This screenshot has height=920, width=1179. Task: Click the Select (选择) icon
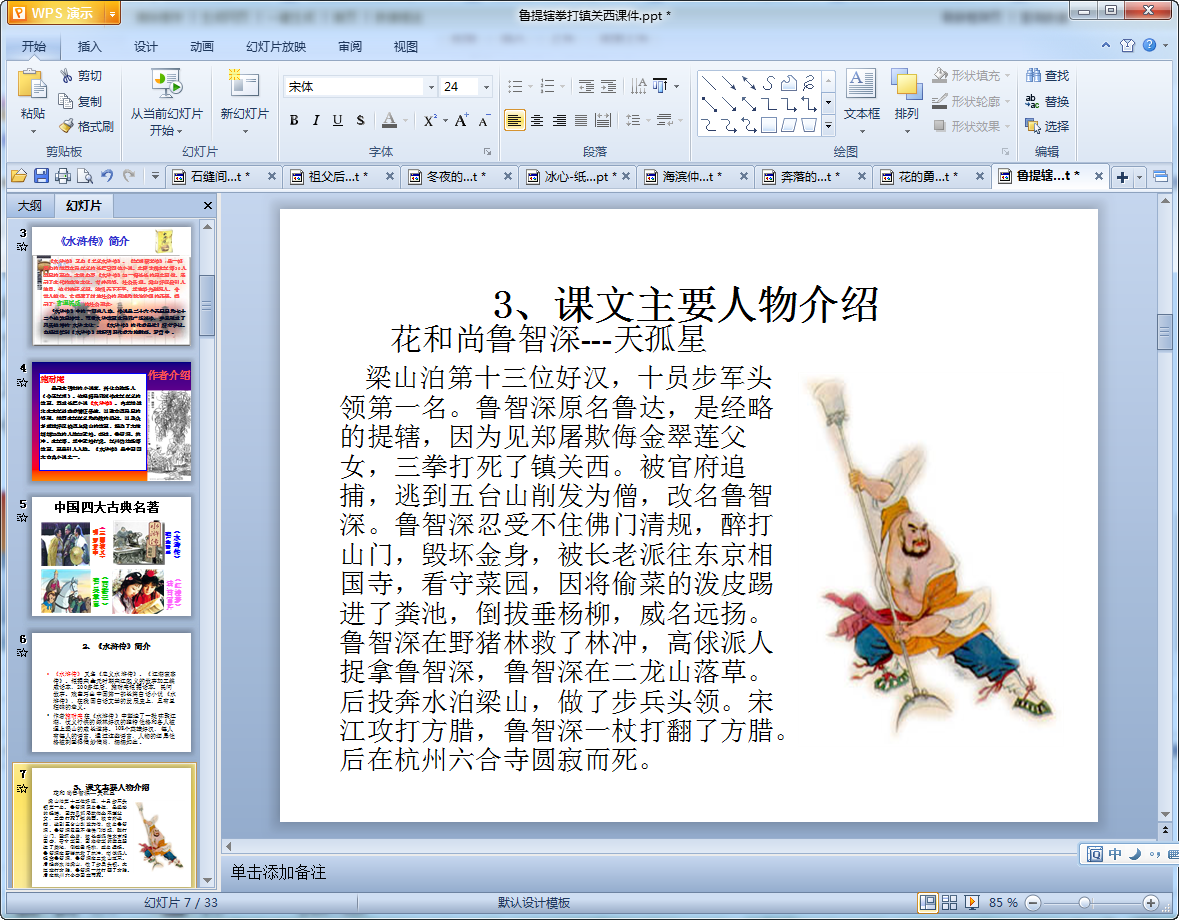point(1034,126)
